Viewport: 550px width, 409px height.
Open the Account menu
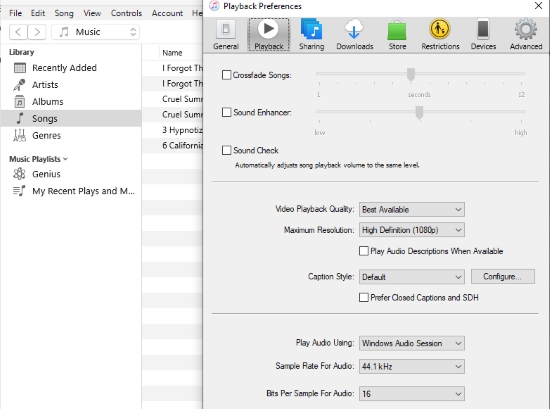[167, 13]
